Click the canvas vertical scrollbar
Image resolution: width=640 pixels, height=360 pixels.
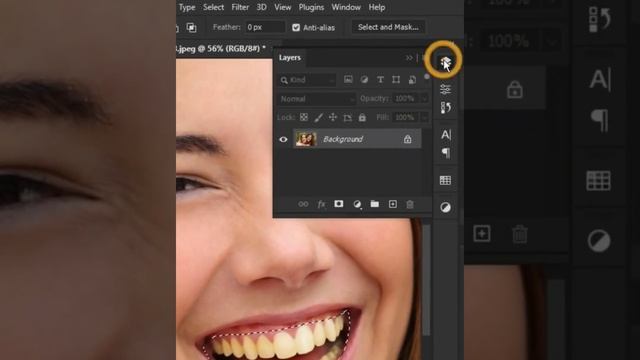click(427, 280)
